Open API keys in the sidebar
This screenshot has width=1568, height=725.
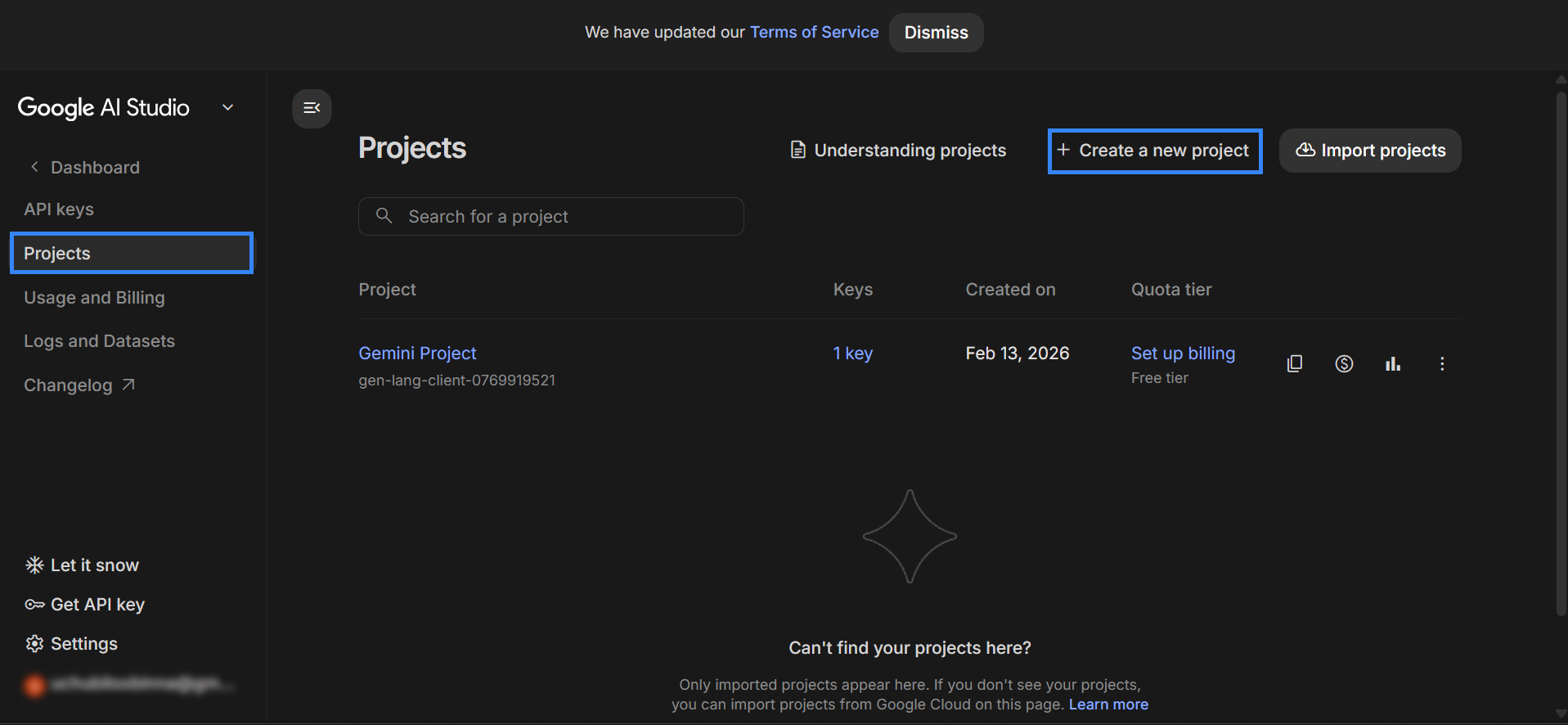(59, 209)
